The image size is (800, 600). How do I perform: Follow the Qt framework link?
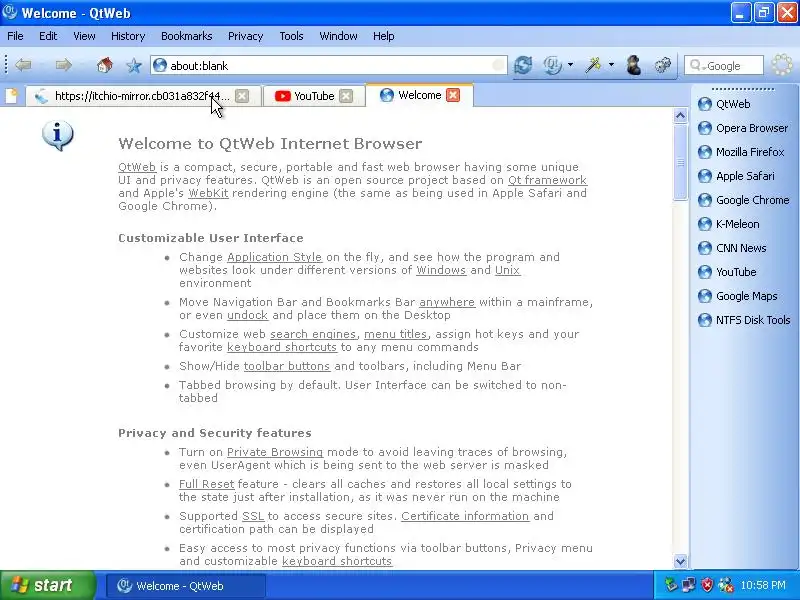pyautogui.click(x=547, y=180)
